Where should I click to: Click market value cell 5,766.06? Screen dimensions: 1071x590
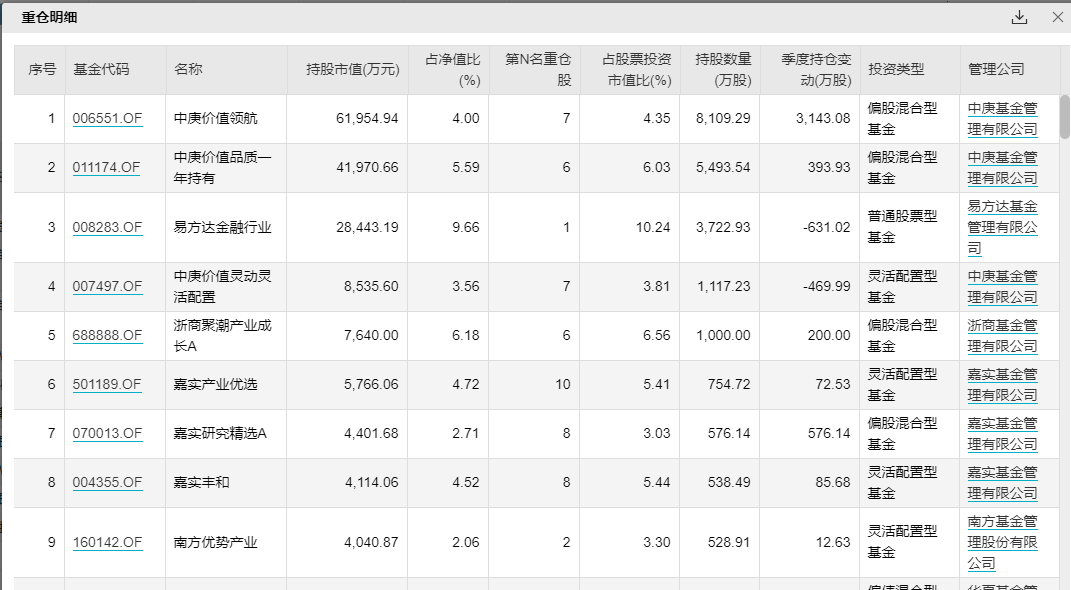[371, 384]
